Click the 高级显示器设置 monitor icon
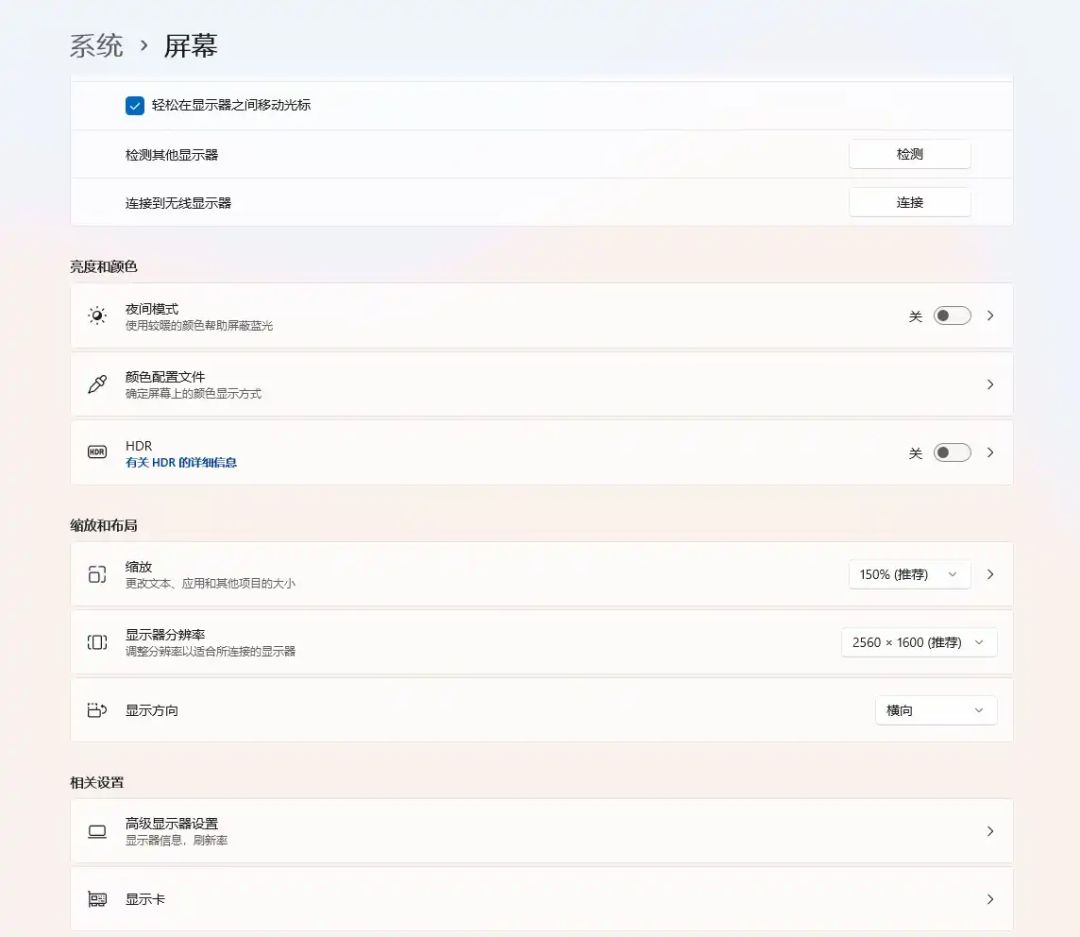The height and width of the screenshot is (937, 1080). [x=97, y=831]
